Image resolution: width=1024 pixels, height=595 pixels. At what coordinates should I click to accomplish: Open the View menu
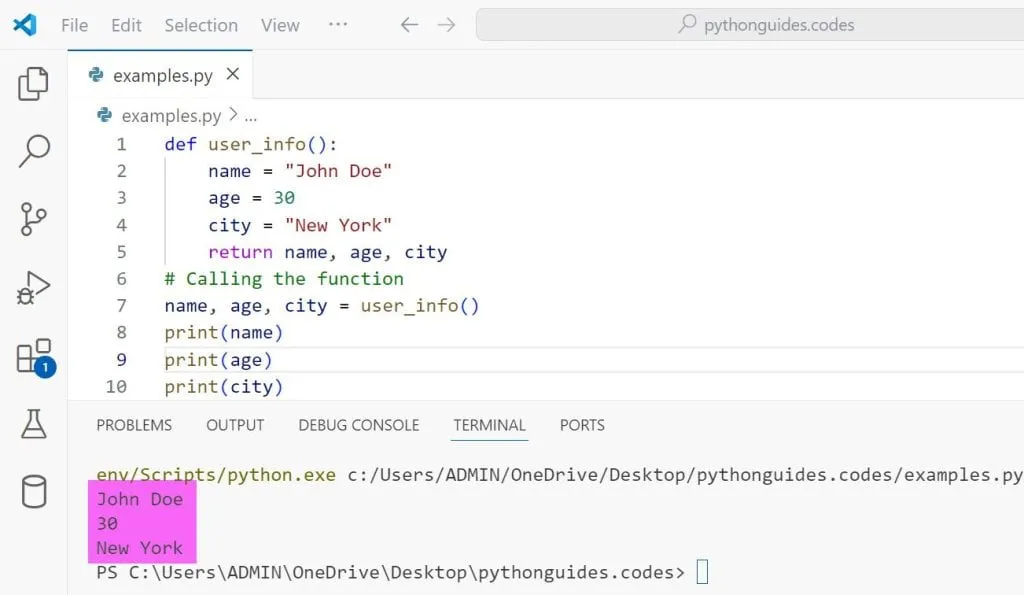(280, 25)
